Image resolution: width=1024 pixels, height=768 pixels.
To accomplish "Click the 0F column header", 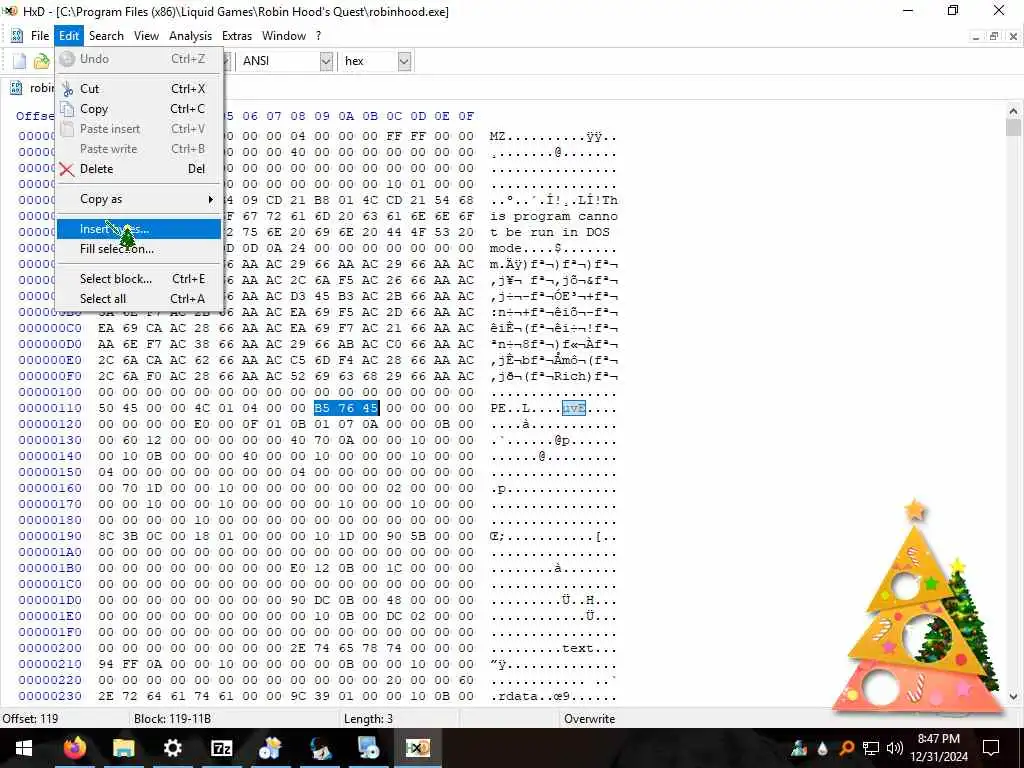I will tap(466, 116).
